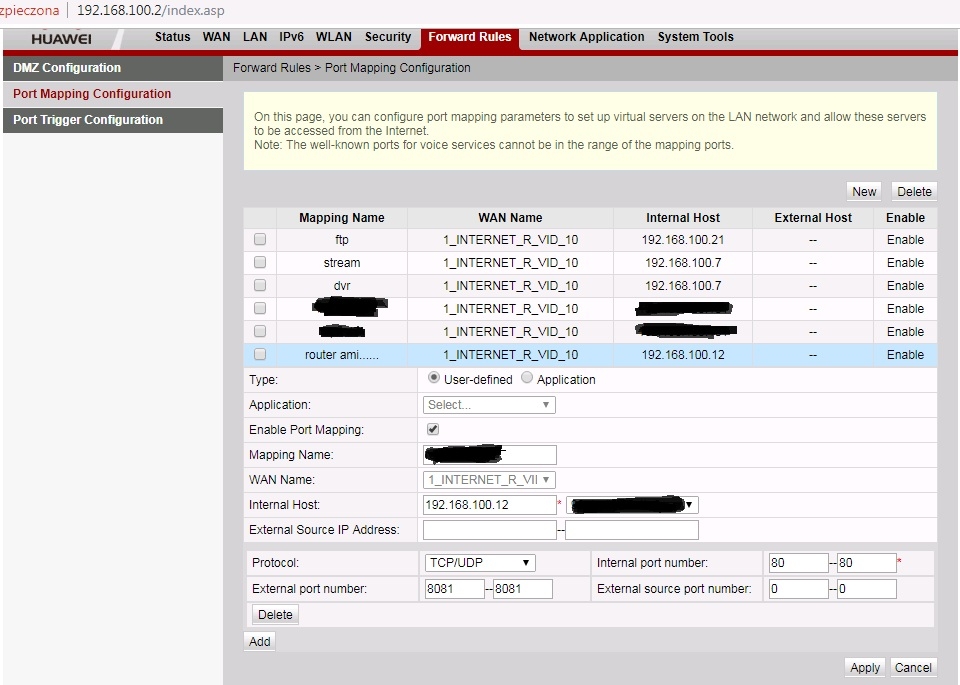The image size is (960, 685).
Task: Open the WLAN tab
Action: click(334, 37)
